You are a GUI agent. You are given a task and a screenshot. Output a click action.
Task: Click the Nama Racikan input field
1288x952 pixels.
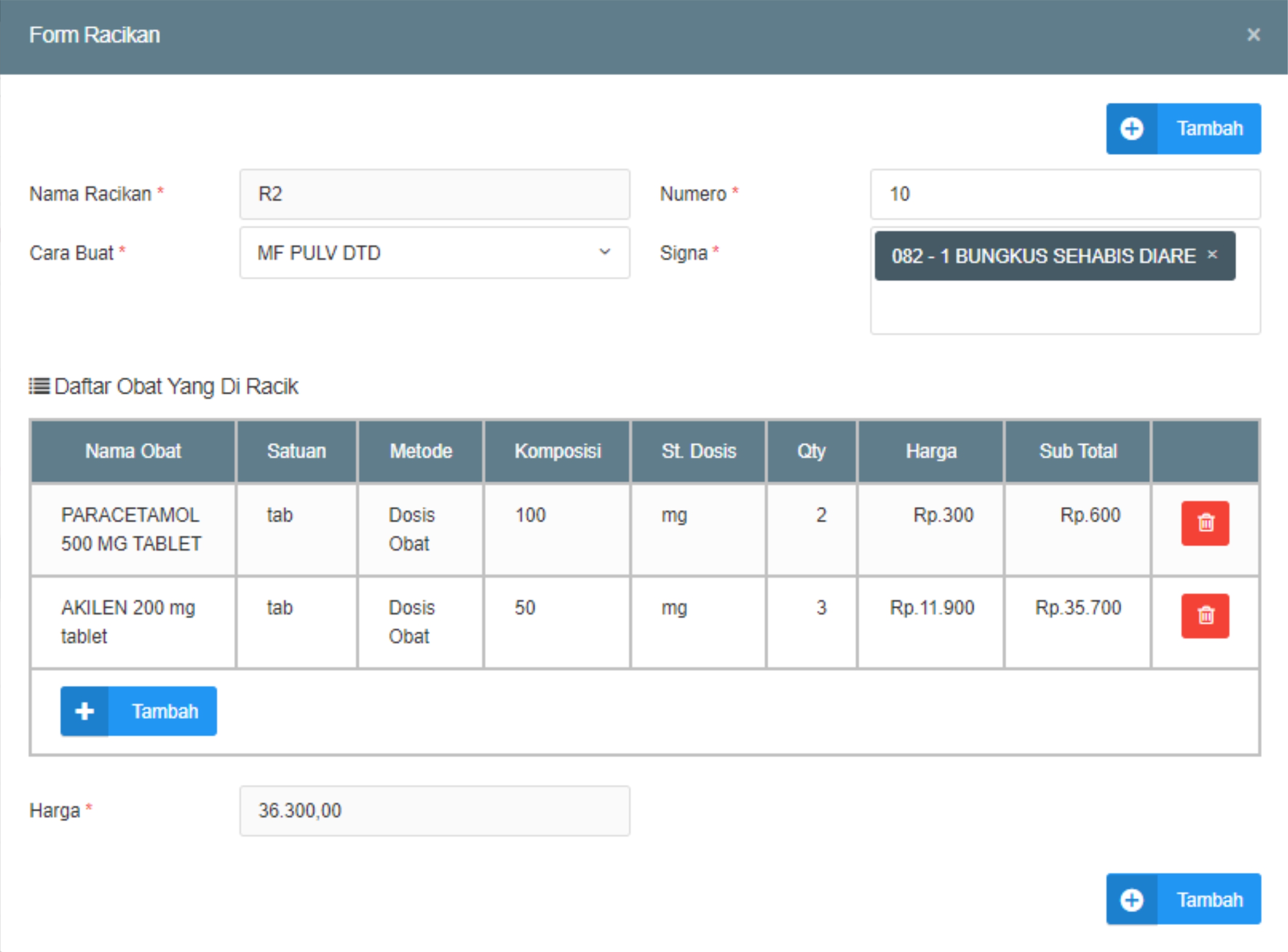(434, 194)
